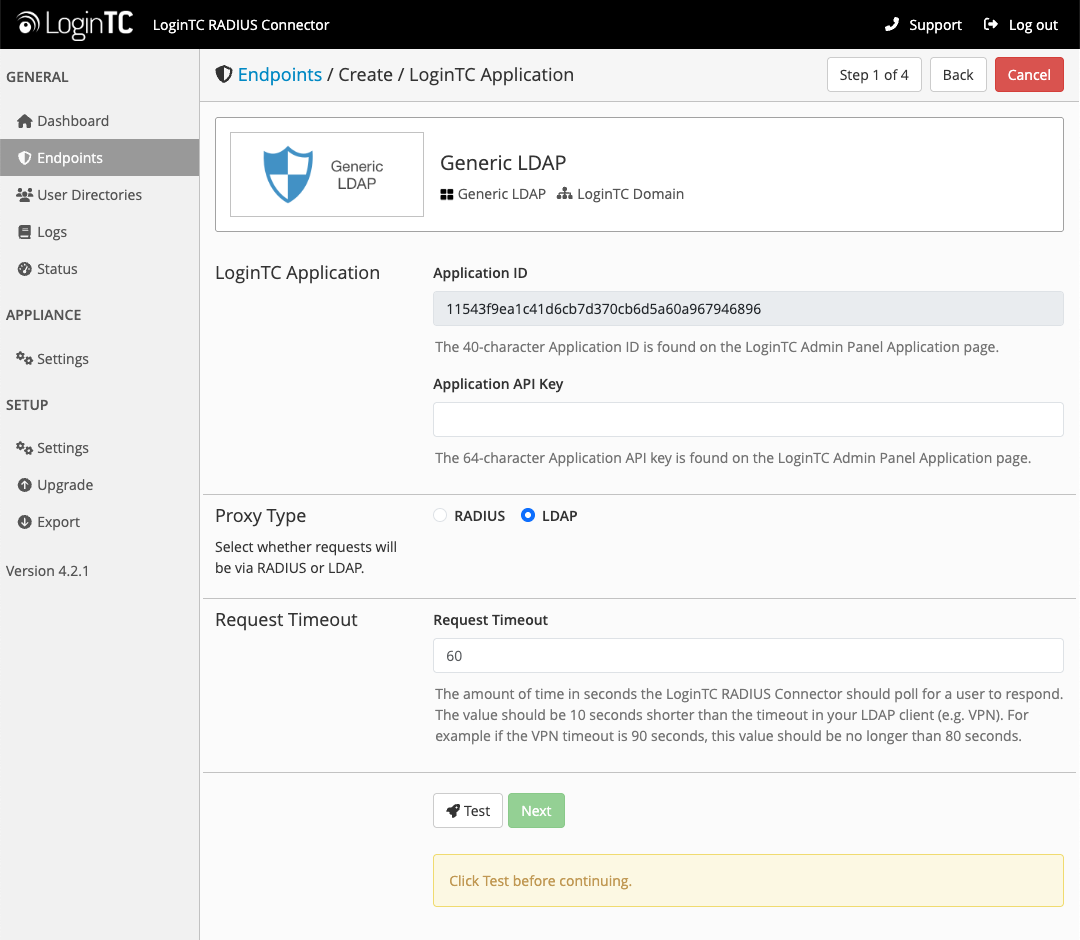Go back using the Back button
Screen dimensions: 1080x940
click(x=957, y=75)
